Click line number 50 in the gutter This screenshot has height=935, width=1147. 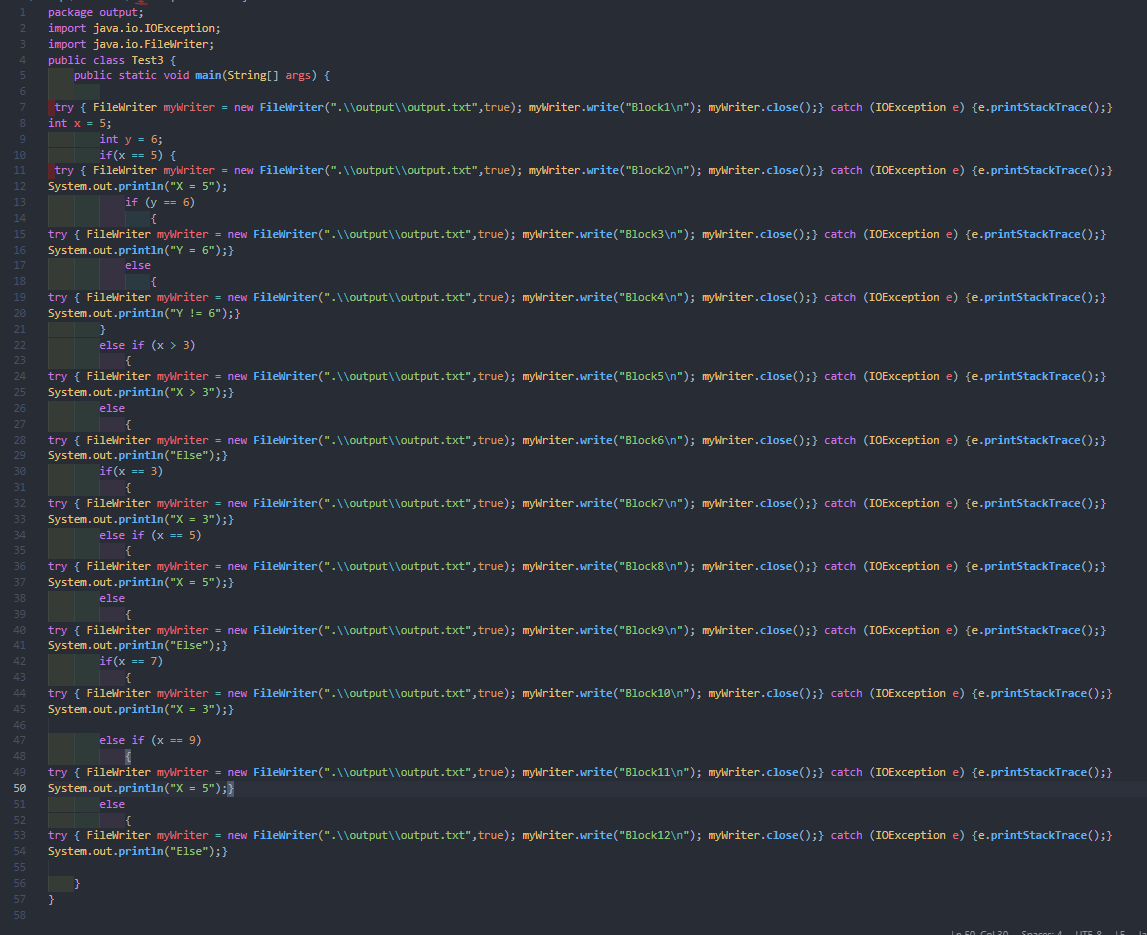coord(20,788)
